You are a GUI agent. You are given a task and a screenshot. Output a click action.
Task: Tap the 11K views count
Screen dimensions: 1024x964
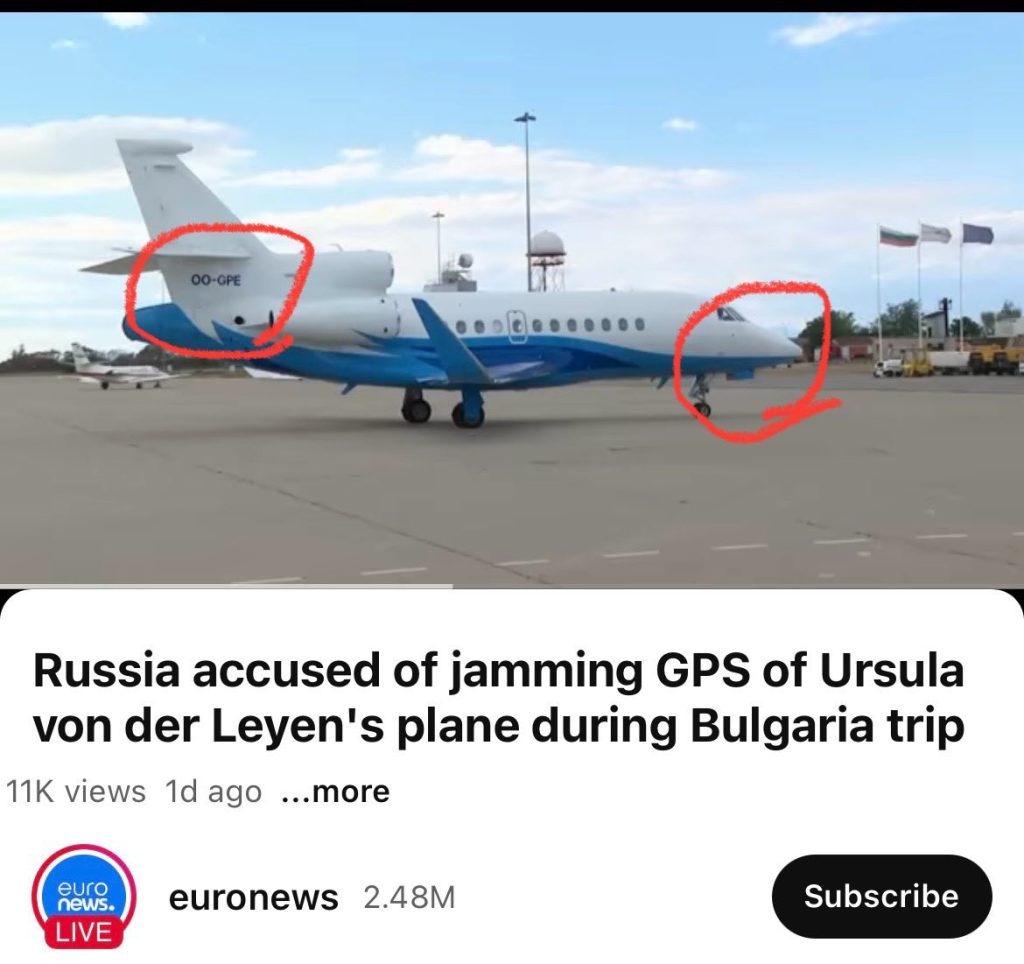point(76,792)
